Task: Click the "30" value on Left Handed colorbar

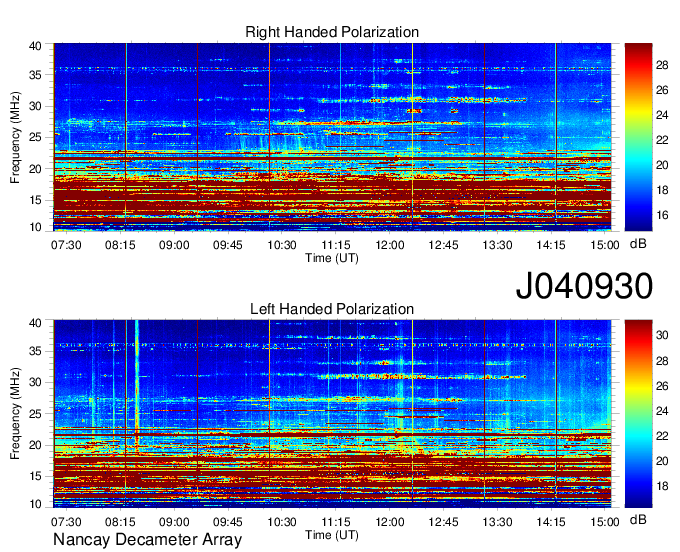Action: pos(662,335)
